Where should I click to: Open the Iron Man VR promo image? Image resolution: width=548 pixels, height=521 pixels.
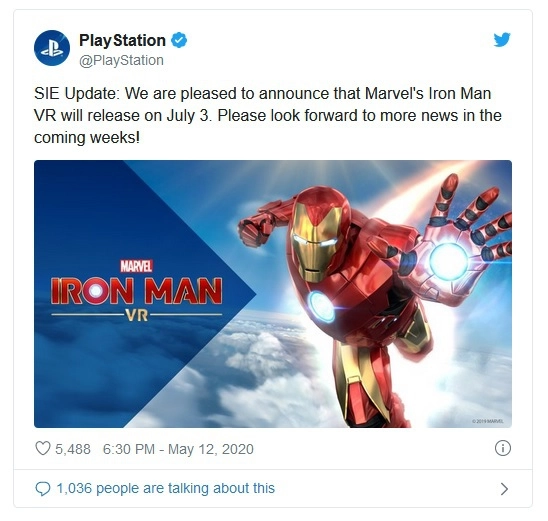point(273,294)
